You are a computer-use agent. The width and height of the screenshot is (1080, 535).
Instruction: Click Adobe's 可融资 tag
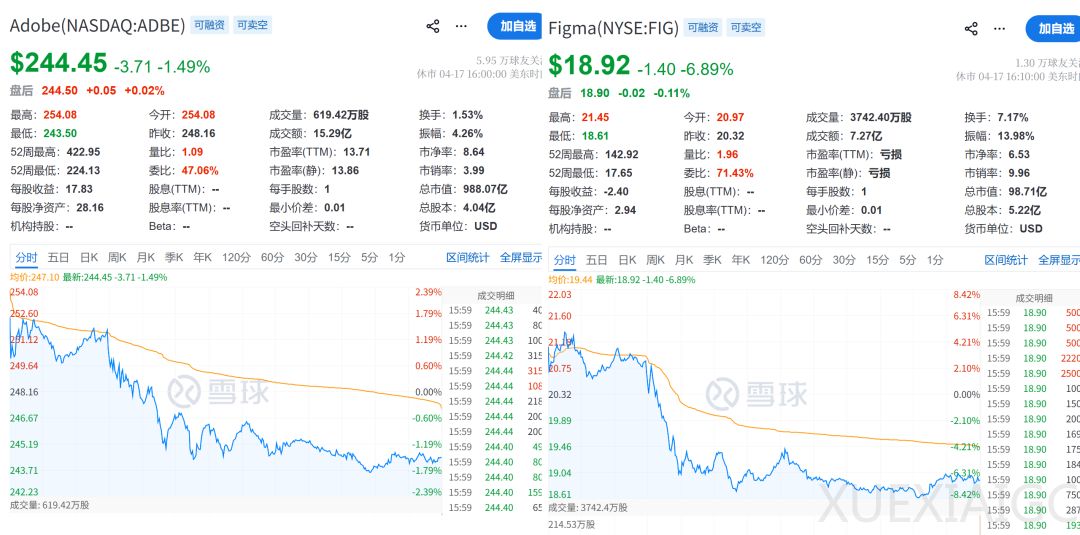pos(209,25)
